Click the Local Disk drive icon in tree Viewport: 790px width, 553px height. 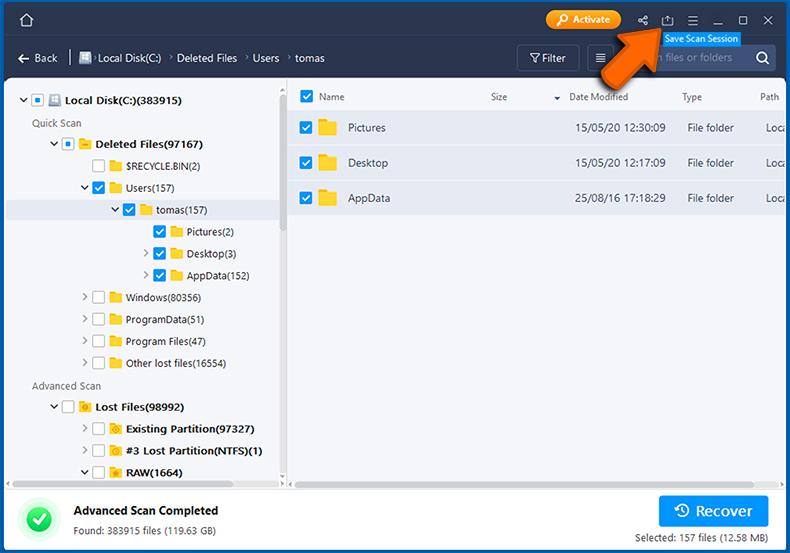(x=54, y=100)
